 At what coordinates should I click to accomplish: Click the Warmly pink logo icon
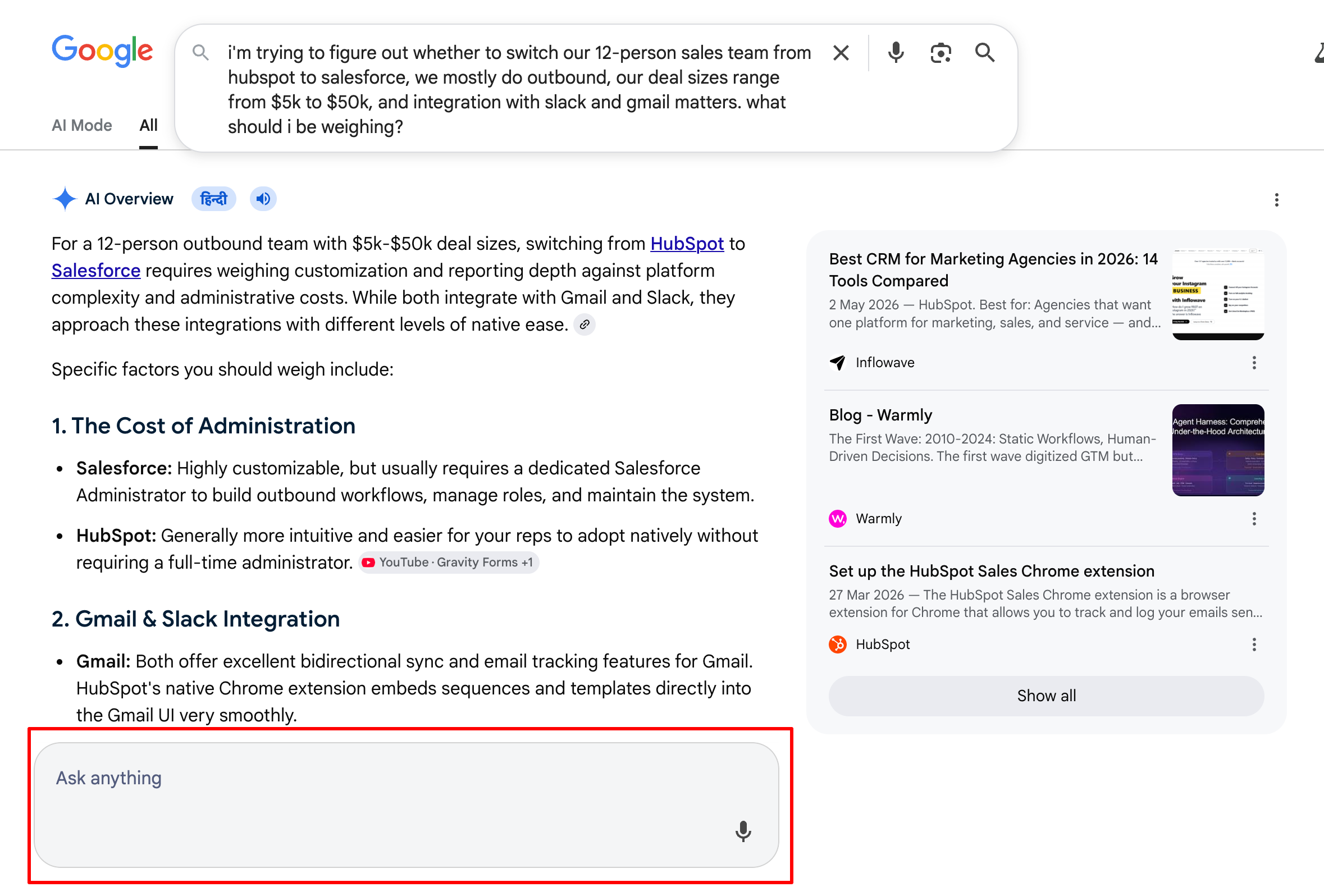point(838,518)
